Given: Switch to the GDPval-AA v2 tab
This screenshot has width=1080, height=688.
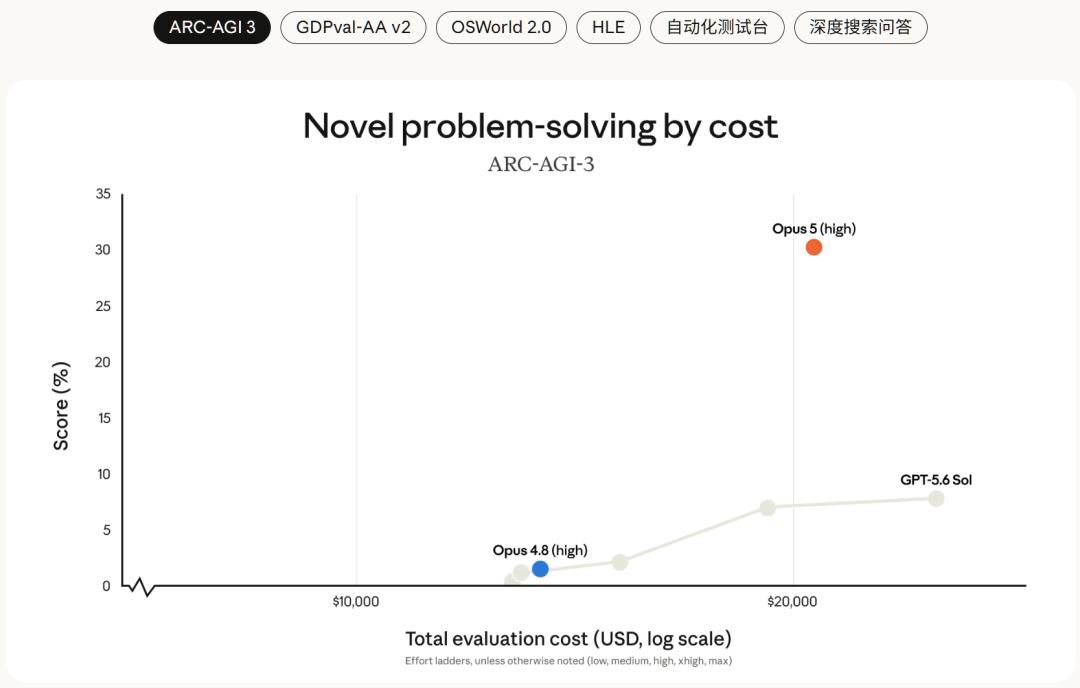Looking at the screenshot, I should pyautogui.click(x=353, y=28).
